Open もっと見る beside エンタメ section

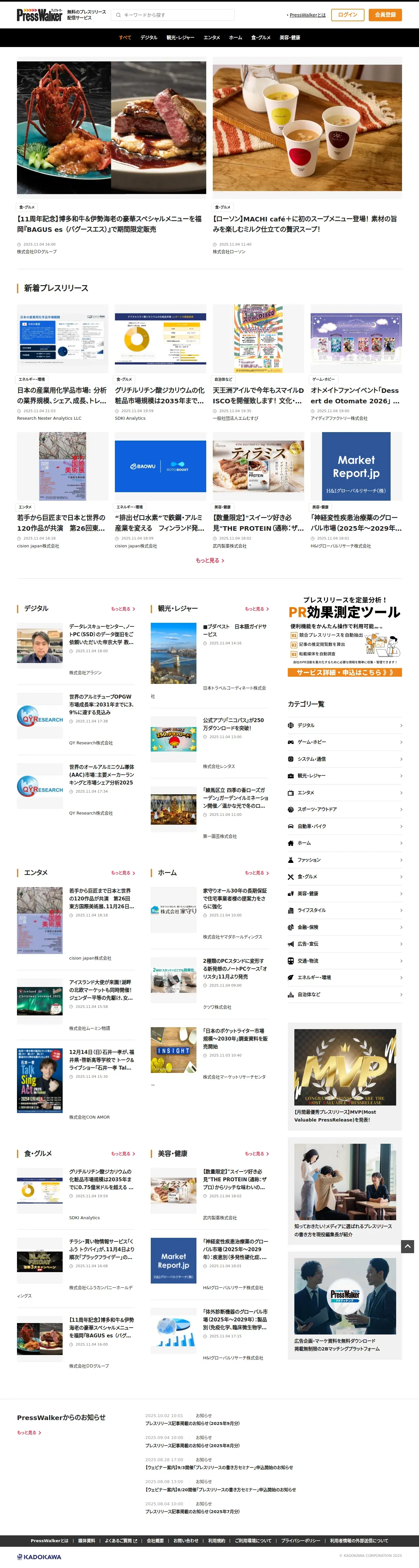123,873
